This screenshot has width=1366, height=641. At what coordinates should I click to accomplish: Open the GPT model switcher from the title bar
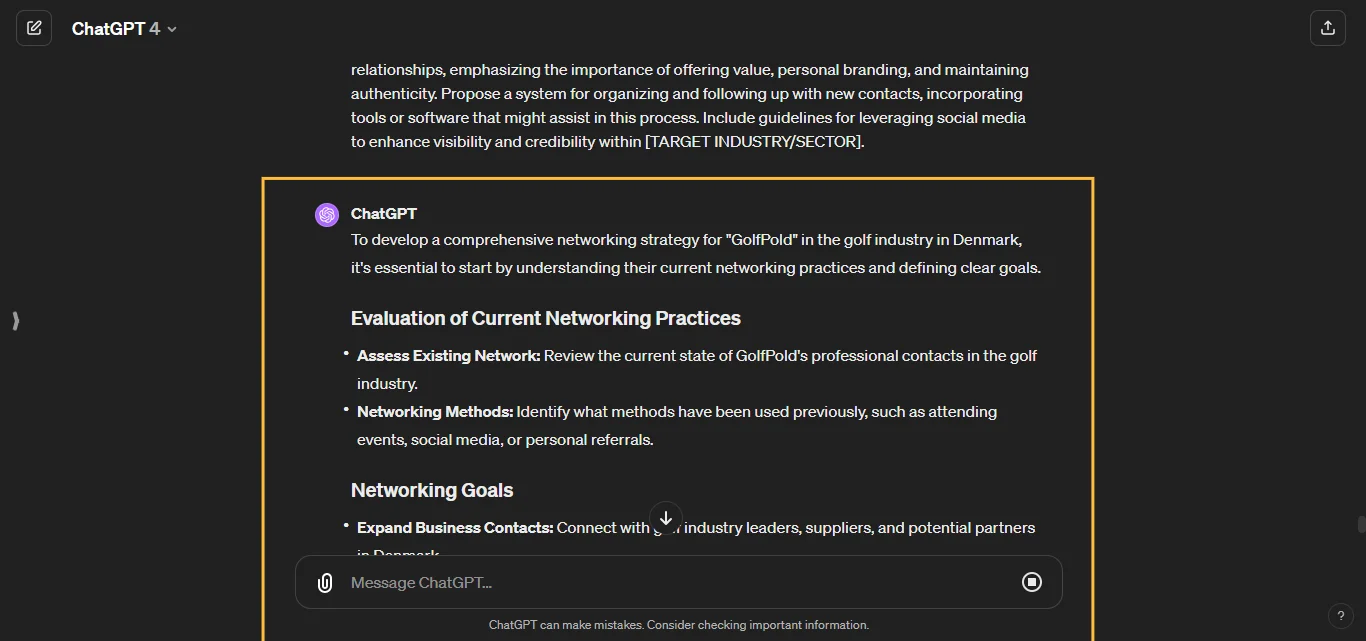[x=124, y=28]
